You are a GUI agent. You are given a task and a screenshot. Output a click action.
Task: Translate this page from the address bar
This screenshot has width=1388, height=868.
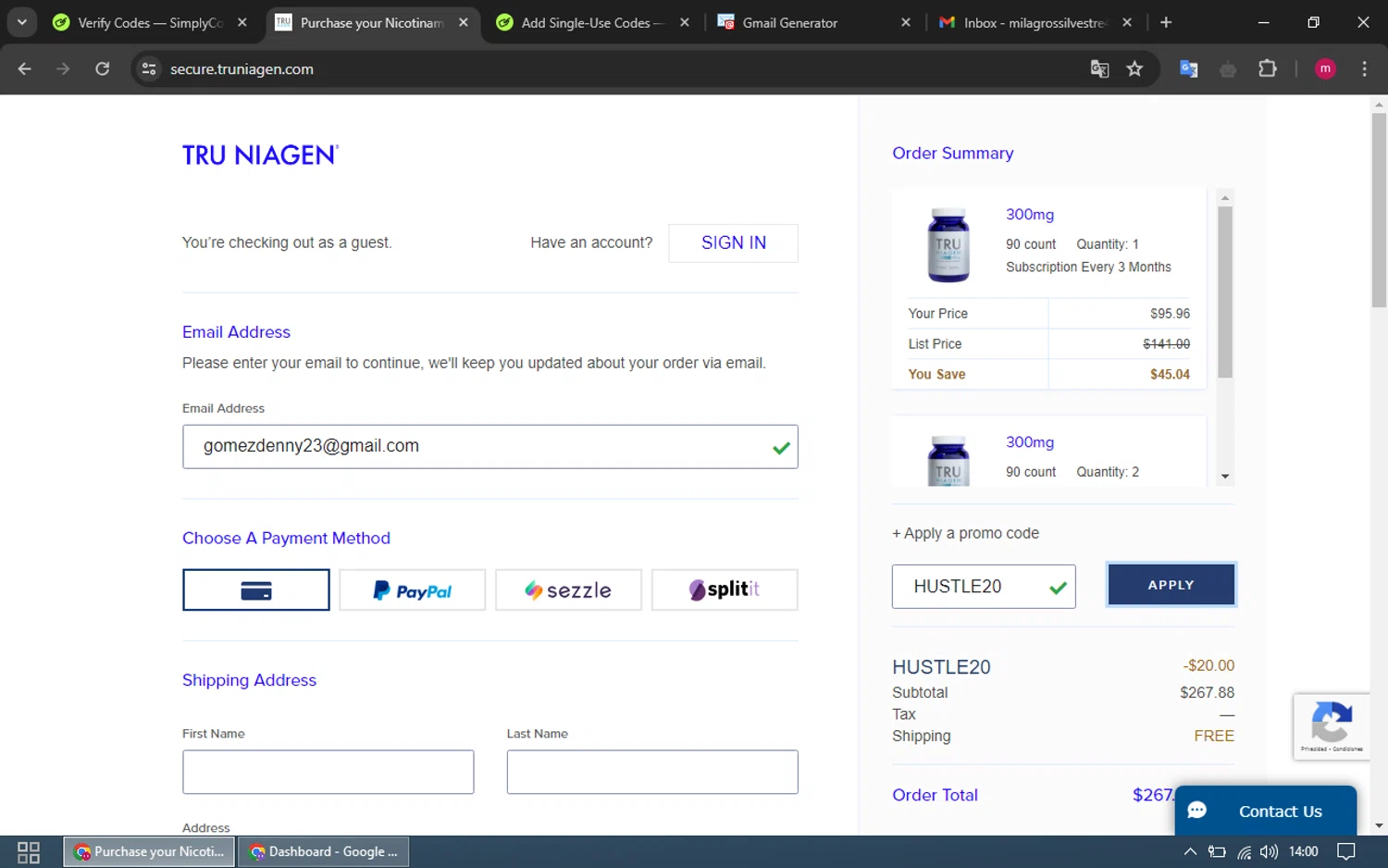point(1099,68)
